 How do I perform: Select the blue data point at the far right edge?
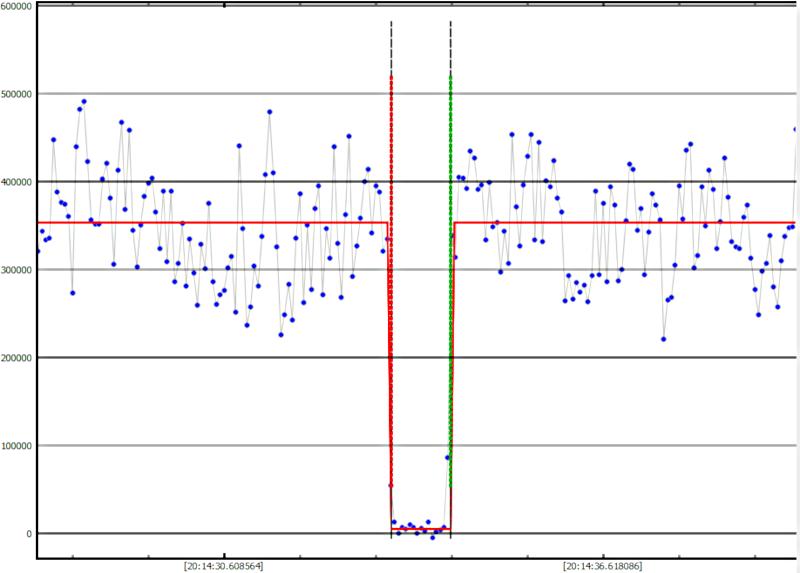tap(796, 129)
